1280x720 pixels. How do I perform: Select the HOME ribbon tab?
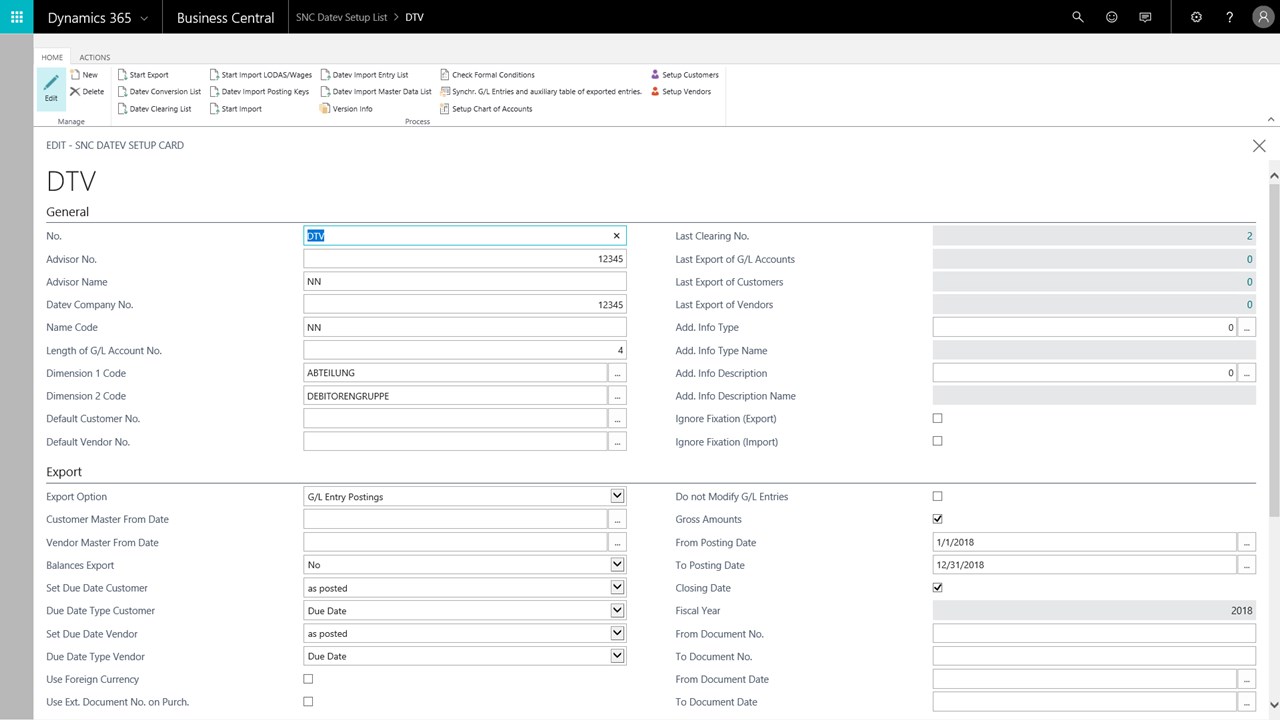(x=52, y=58)
